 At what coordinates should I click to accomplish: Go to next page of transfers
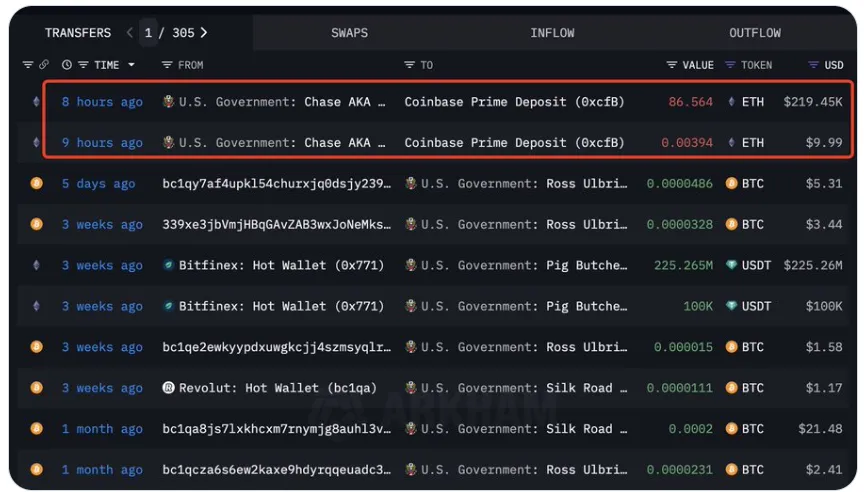click(x=204, y=33)
